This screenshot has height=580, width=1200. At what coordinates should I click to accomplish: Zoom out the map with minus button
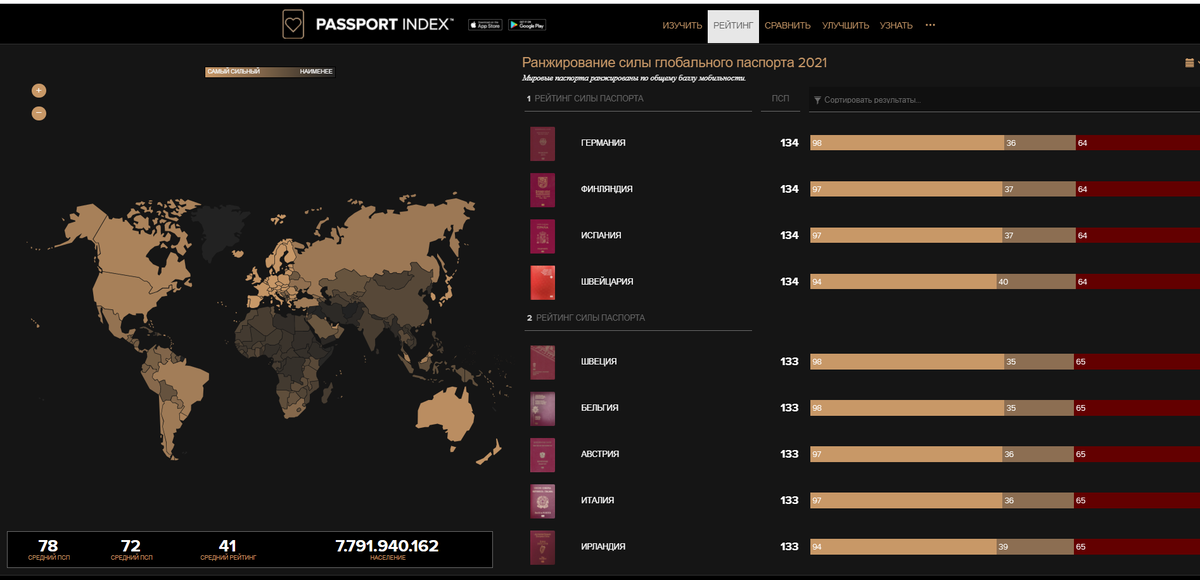coord(39,113)
